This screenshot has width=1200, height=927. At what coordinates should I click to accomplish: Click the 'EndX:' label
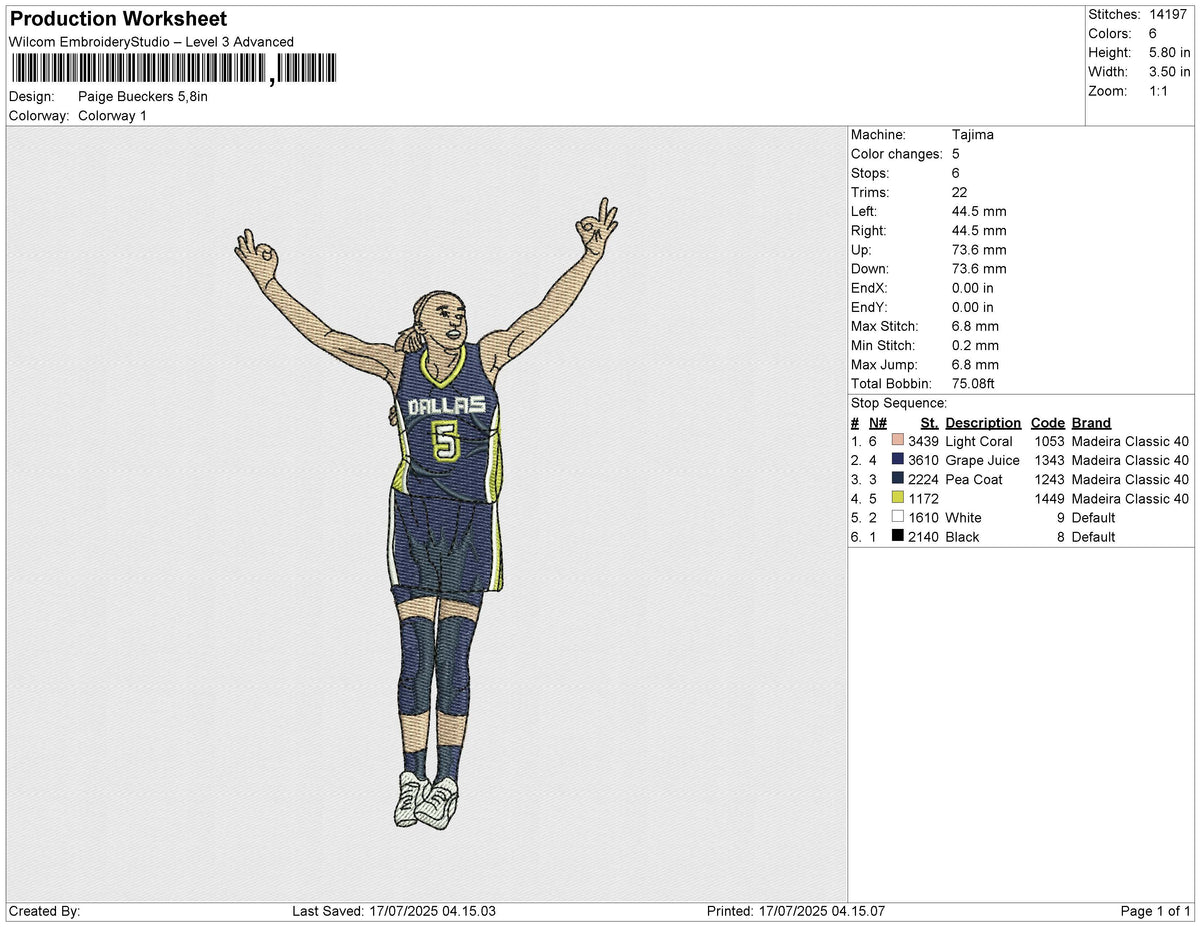click(869, 288)
